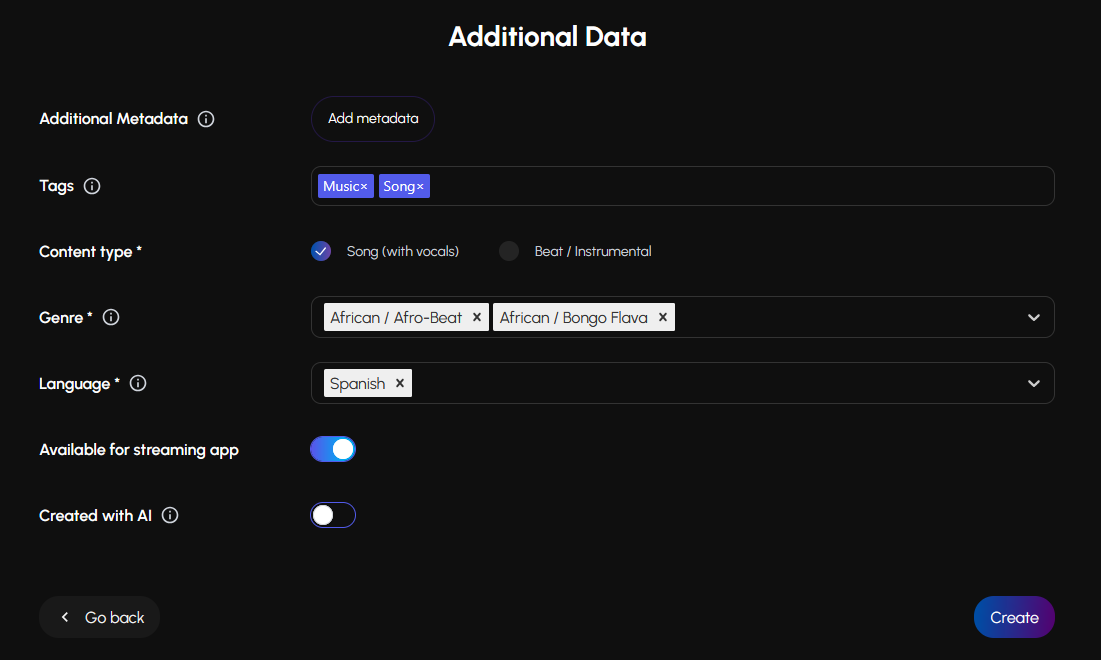Click the Go back button
Screen dimensions: 1101x660
(100, 618)
